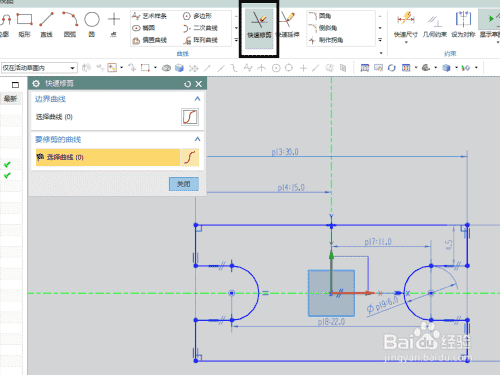Choose the Chamfer (倒斜角) command
500x375 pixels.
[x=323, y=28]
